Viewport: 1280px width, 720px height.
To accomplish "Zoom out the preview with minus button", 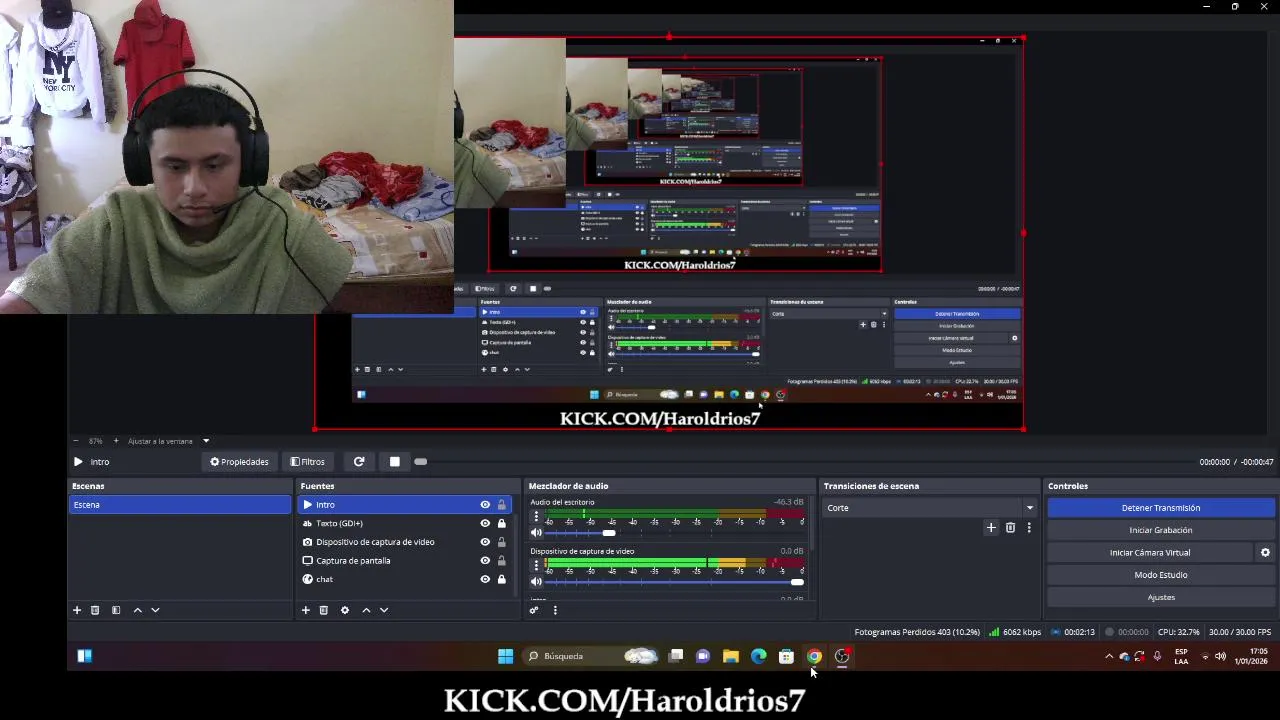I will pyautogui.click(x=76, y=441).
